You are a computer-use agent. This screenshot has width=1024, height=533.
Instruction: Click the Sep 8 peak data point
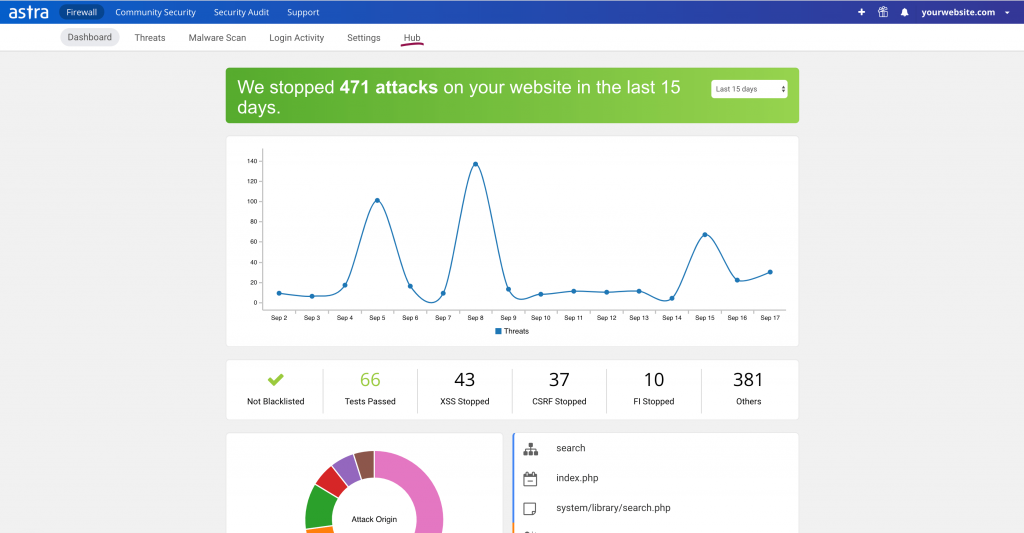[x=475, y=164]
